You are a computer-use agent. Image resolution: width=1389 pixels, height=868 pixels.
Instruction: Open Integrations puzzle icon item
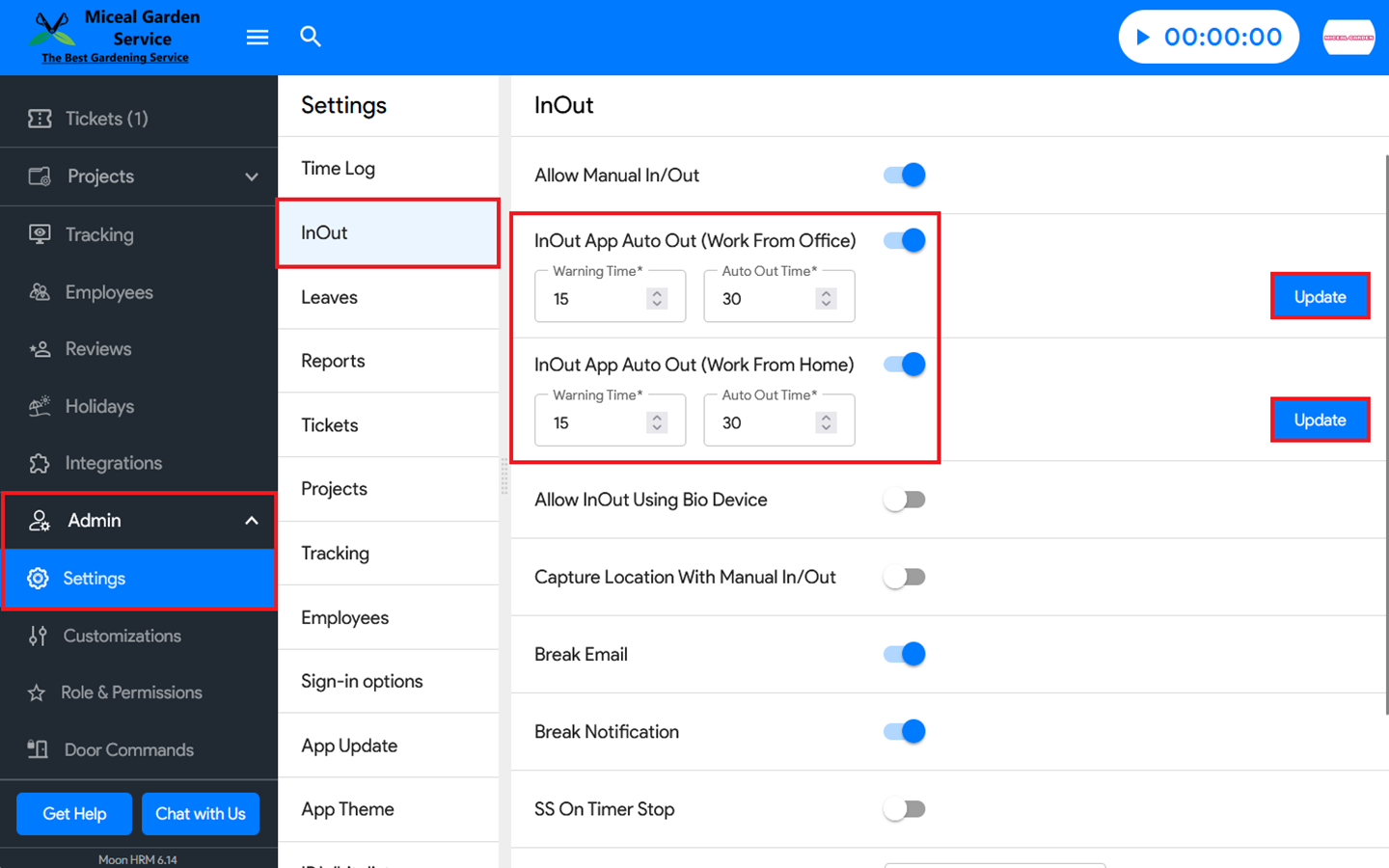40,463
